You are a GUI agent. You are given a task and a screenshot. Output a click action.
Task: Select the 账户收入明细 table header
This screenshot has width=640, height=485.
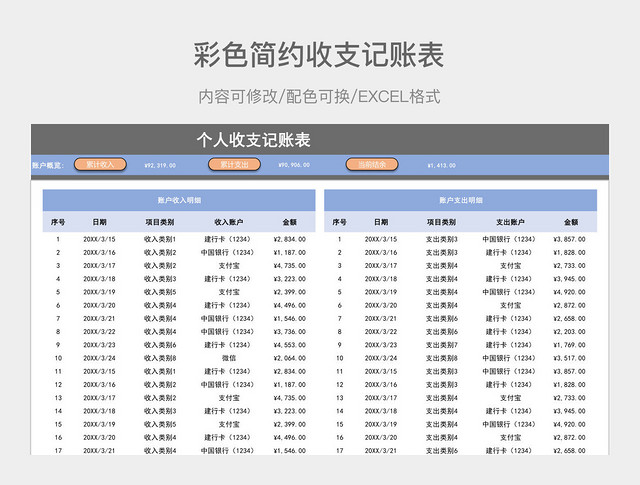[x=179, y=200]
